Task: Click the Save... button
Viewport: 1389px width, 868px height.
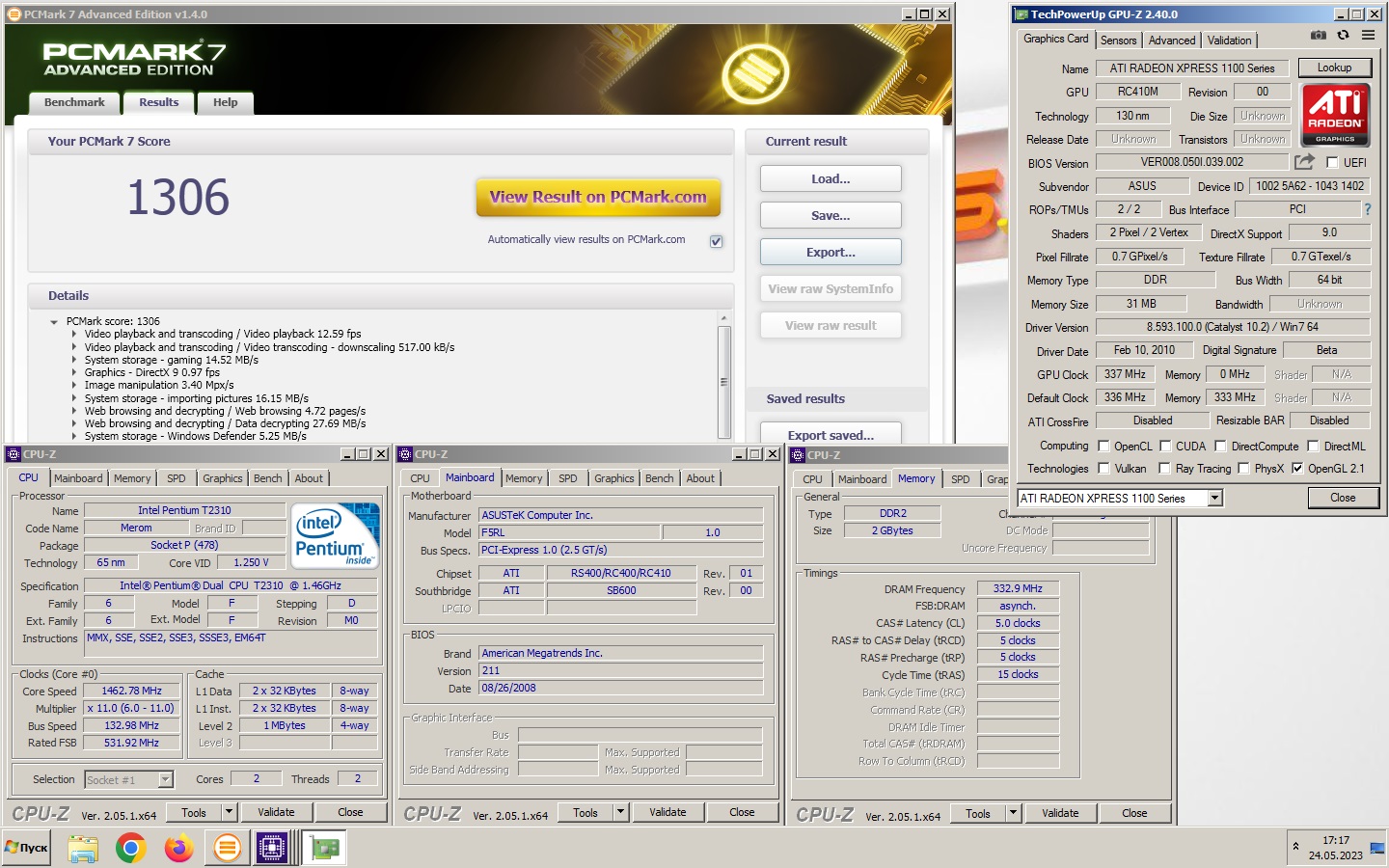Action: coord(831,215)
